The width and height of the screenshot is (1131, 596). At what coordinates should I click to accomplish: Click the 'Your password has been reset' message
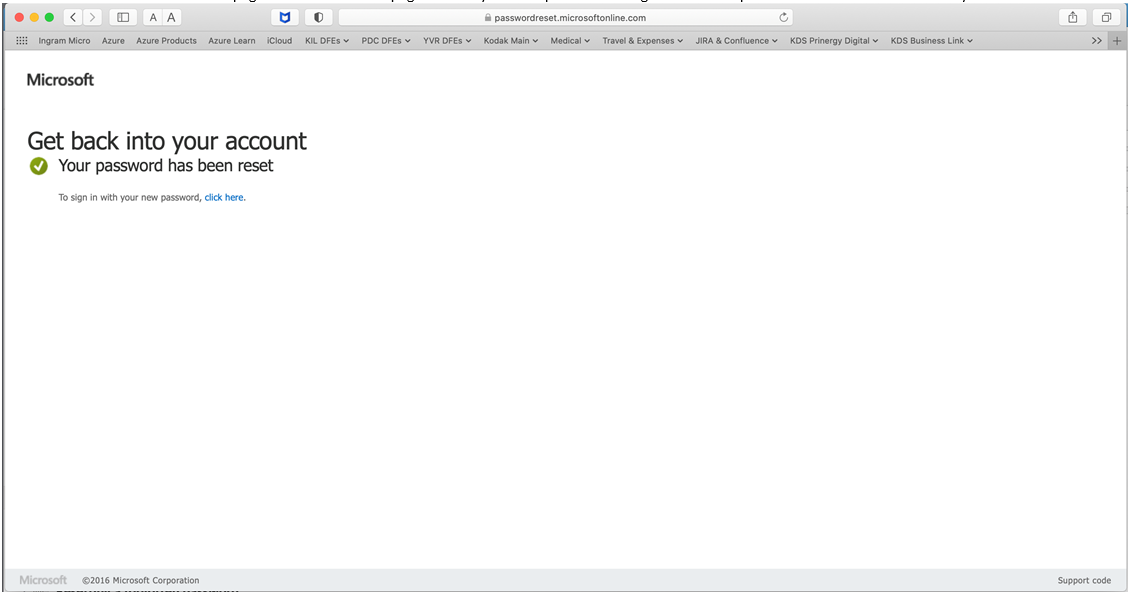(x=166, y=166)
